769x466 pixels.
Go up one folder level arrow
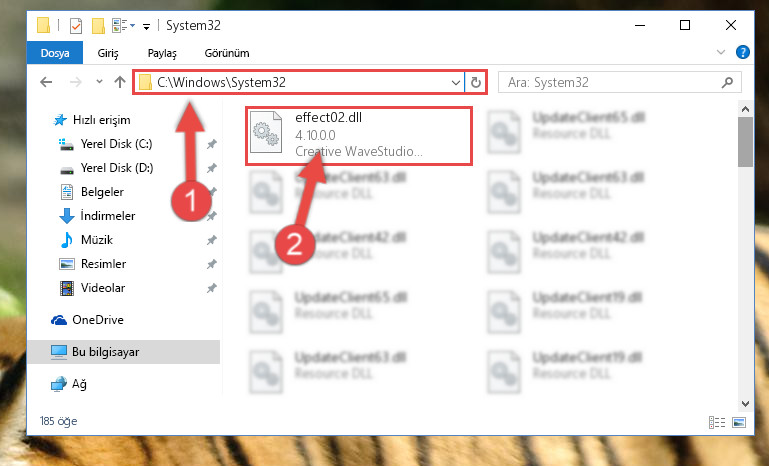[x=120, y=82]
